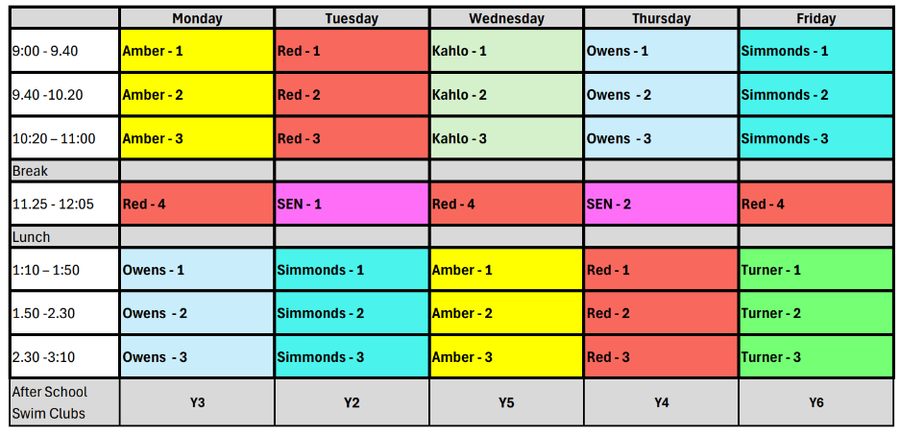900x434 pixels.
Task: Click Red - 2 cell under Tuesday
Action: [352, 95]
